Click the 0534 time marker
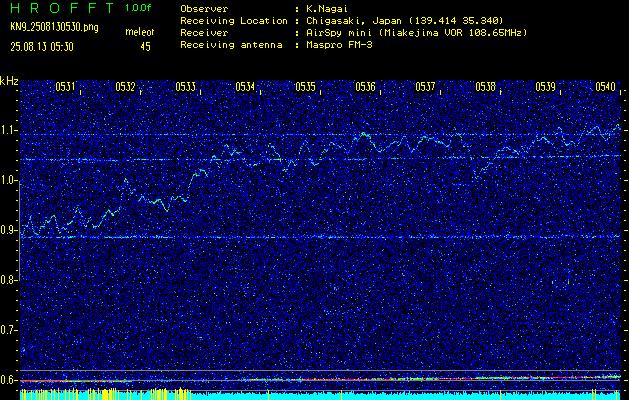The height and width of the screenshot is (400, 629). tap(245, 87)
